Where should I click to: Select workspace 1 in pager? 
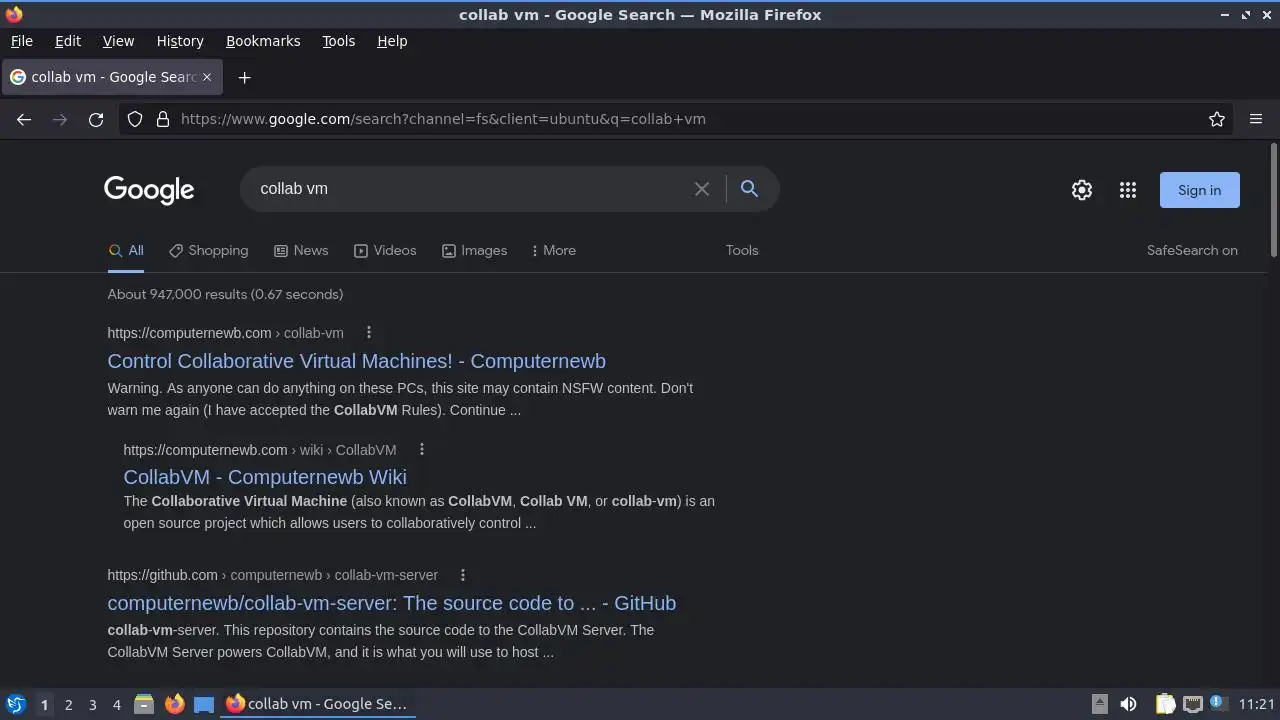(44, 705)
